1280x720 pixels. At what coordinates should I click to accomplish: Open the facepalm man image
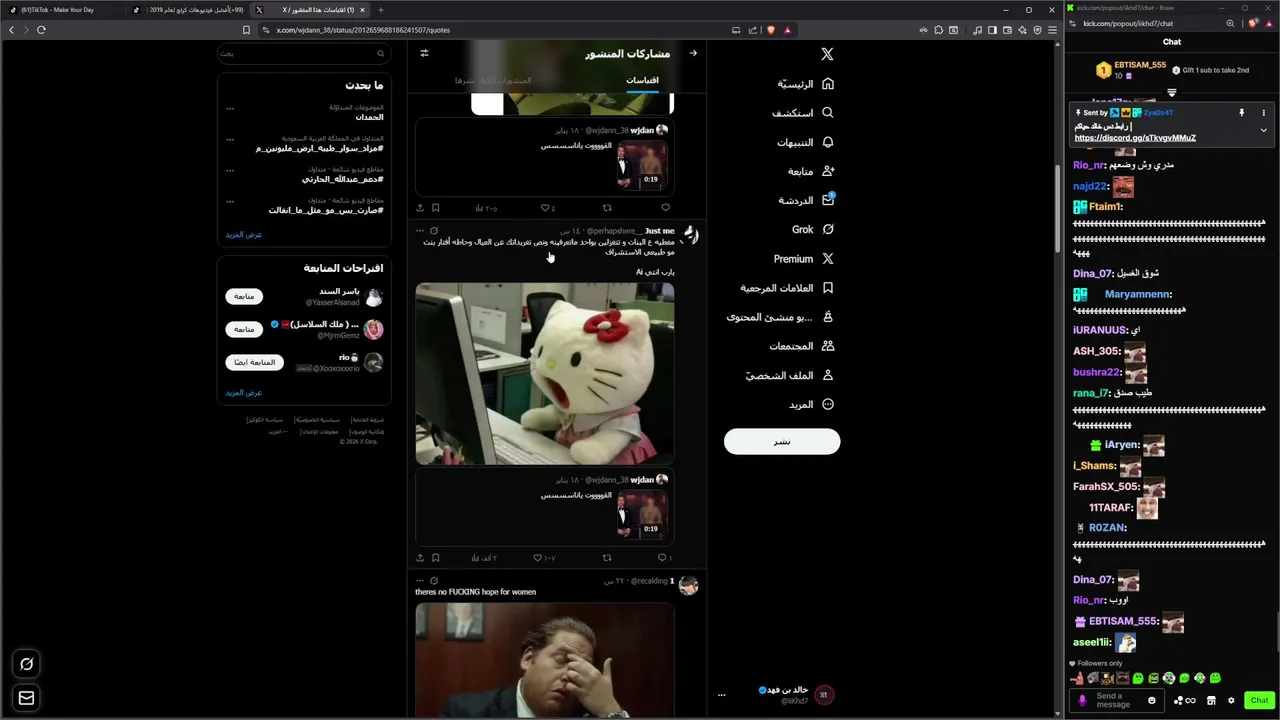tap(545, 660)
